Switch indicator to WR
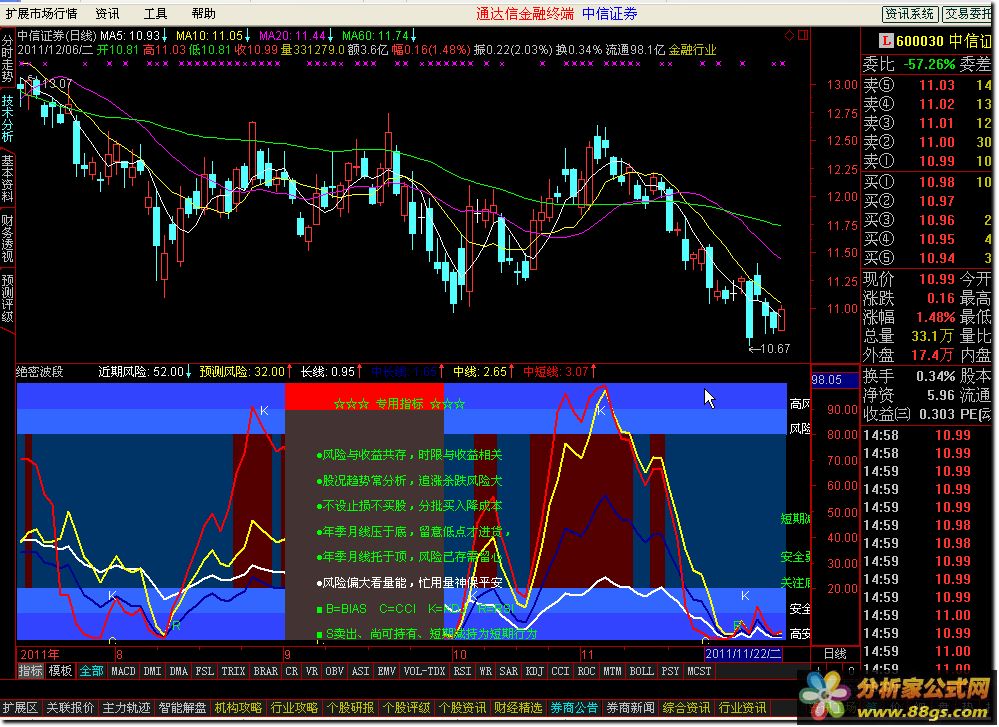999x727 pixels. click(485, 671)
